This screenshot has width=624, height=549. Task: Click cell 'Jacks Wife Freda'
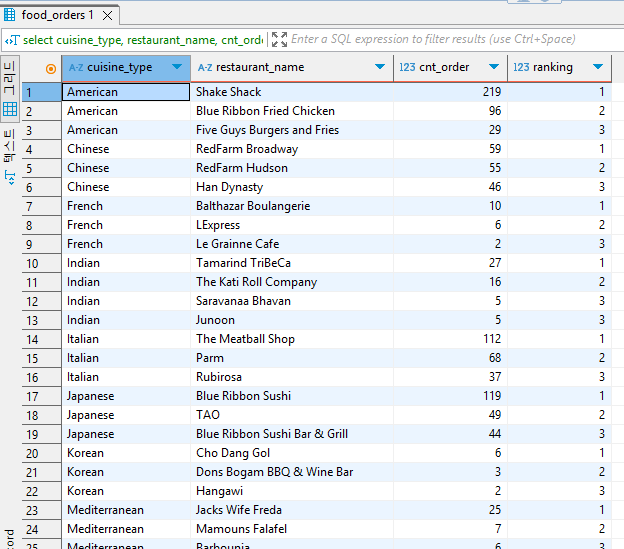tap(292, 510)
